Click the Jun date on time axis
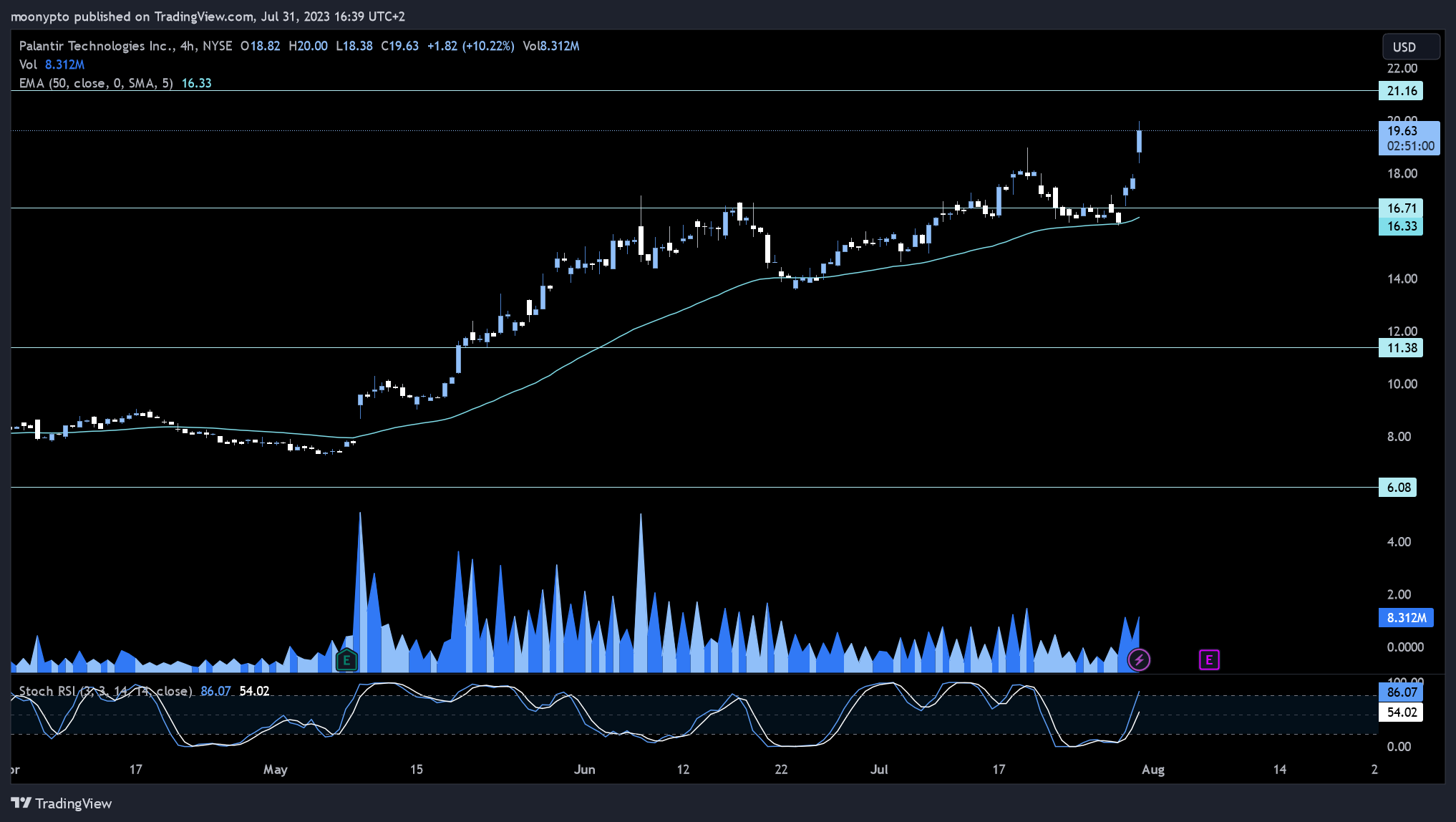This screenshot has width=1456, height=822. point(585,770)
